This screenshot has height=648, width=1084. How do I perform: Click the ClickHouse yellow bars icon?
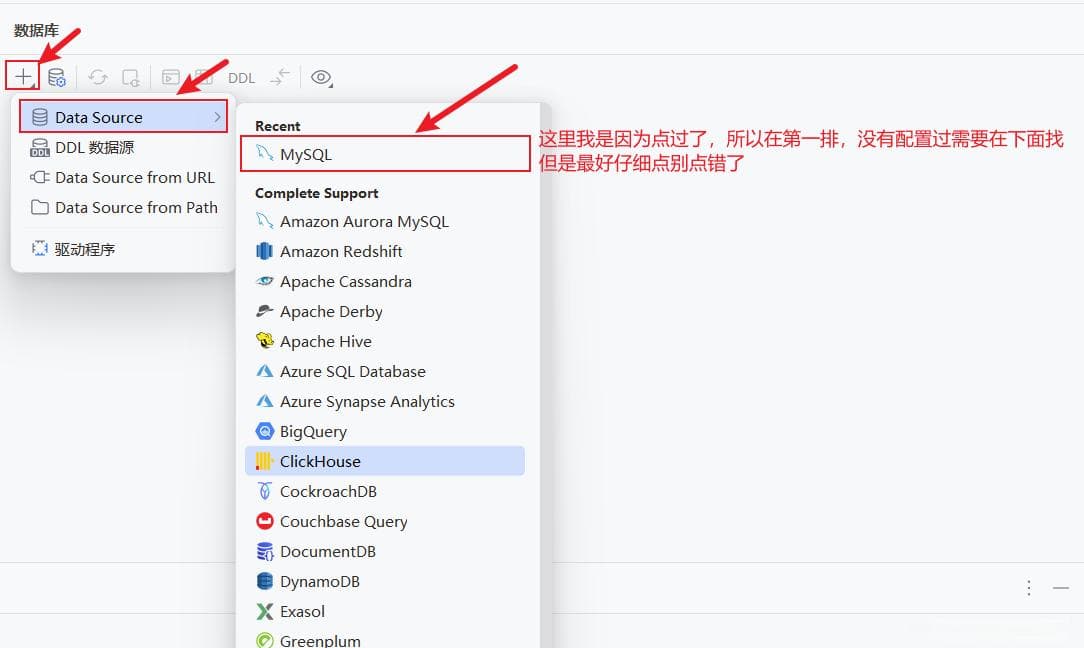click(264, 461)
